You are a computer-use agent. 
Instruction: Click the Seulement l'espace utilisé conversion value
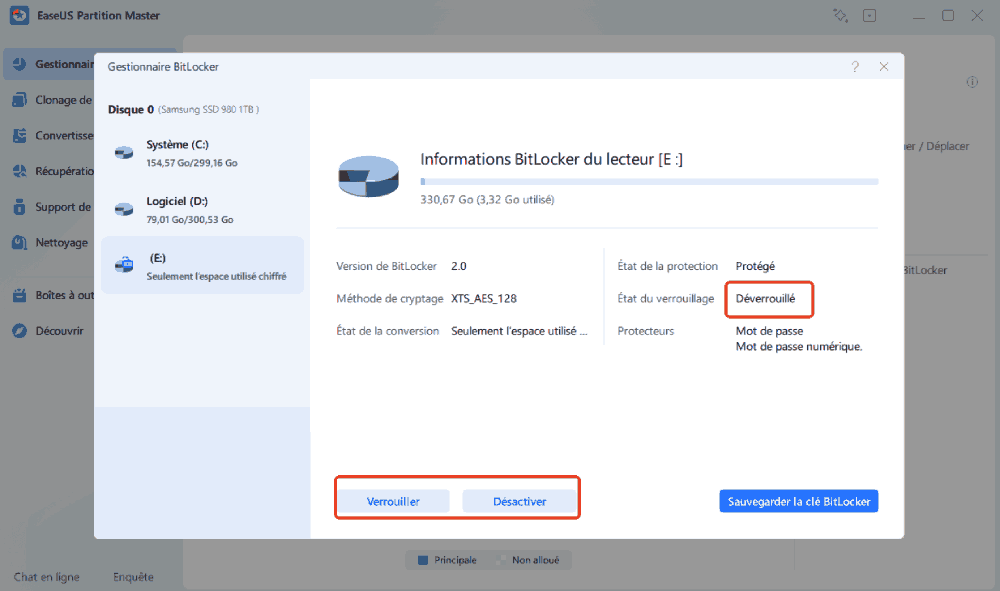(x=519, y=331)
